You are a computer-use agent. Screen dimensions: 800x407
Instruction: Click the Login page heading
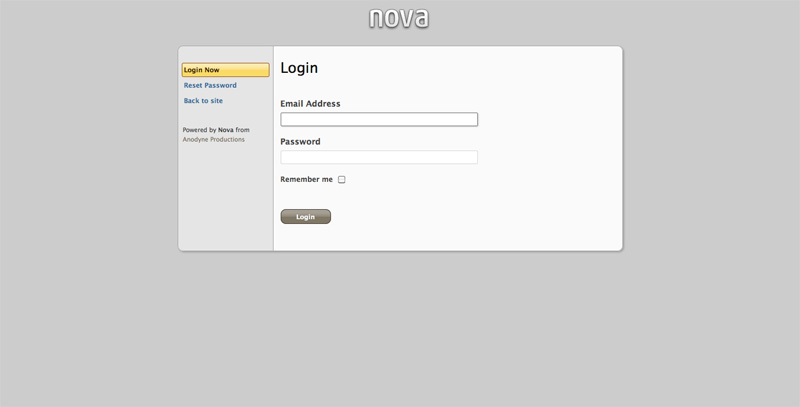click(x=299, y=68)
